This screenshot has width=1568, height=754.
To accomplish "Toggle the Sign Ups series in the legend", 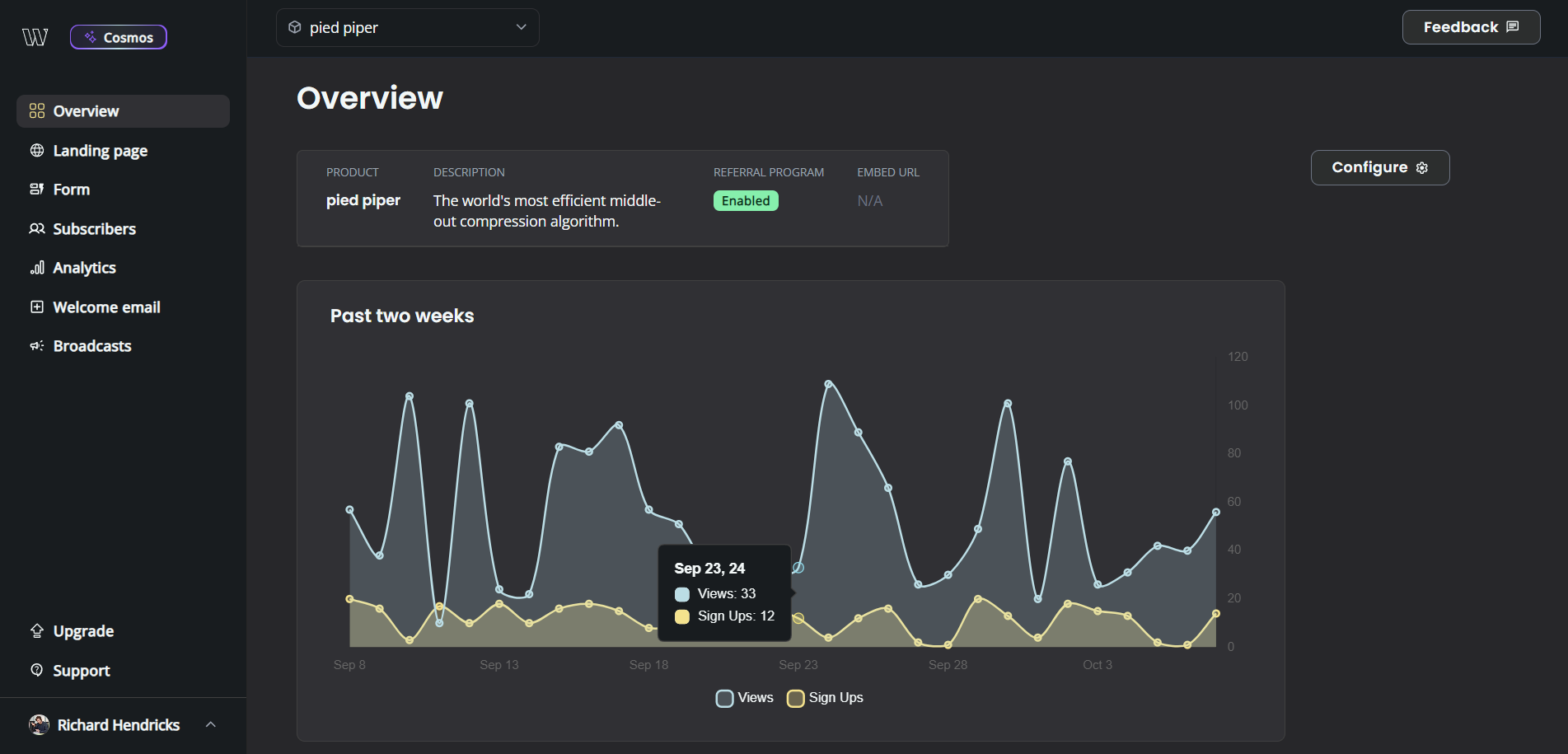I will tap(824, 697).
